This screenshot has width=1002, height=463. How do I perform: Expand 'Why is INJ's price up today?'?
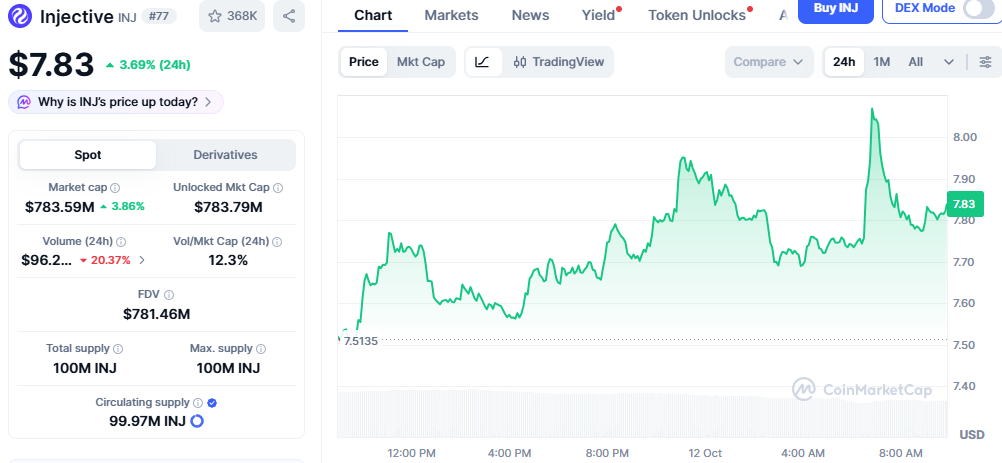pos(116,102)
